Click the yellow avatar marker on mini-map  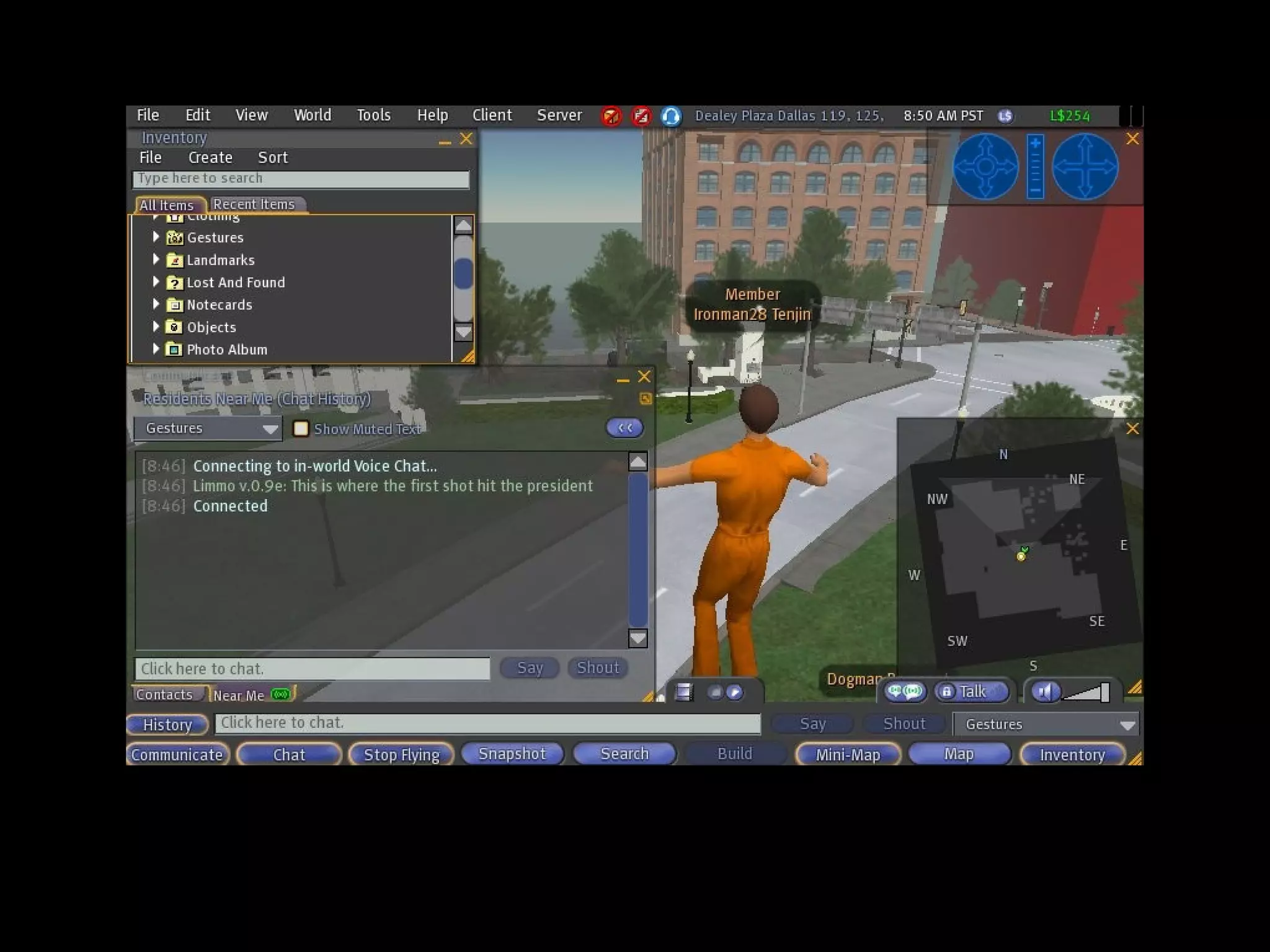pyautogui.click(x=1021, y=556)
